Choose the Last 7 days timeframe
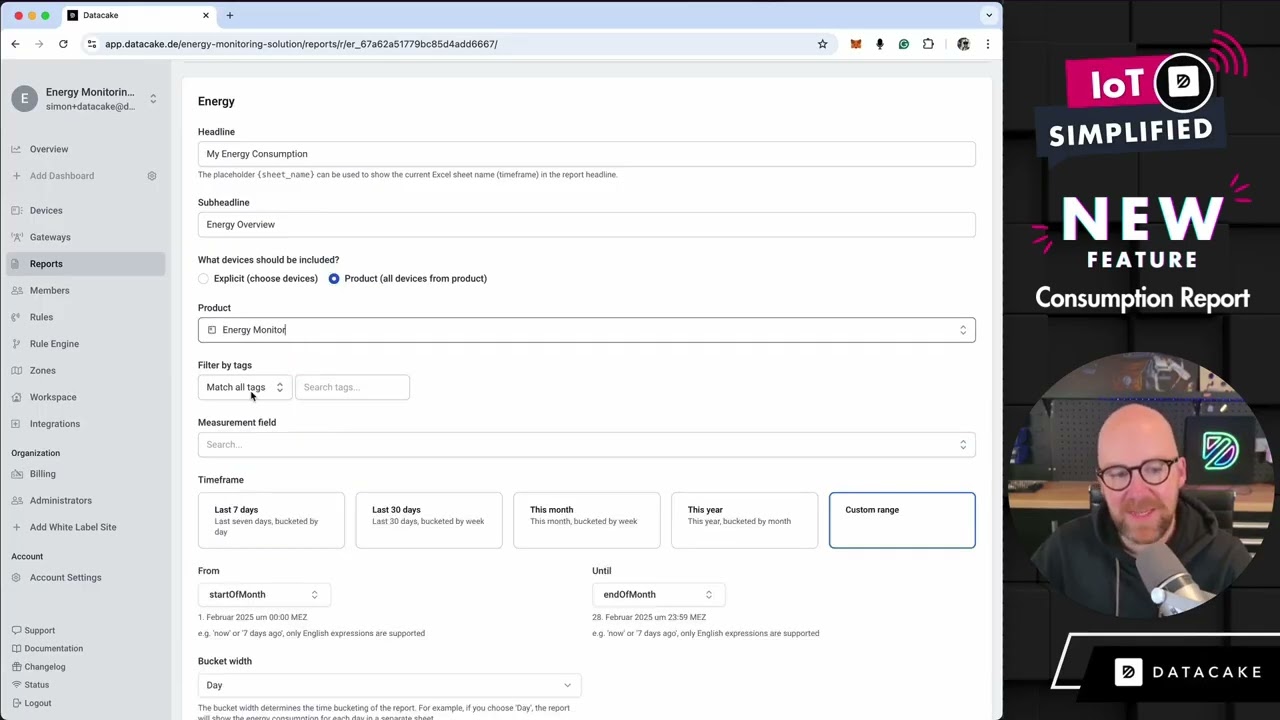This screenshot has height=720, width=1280. tap(271, 520)
